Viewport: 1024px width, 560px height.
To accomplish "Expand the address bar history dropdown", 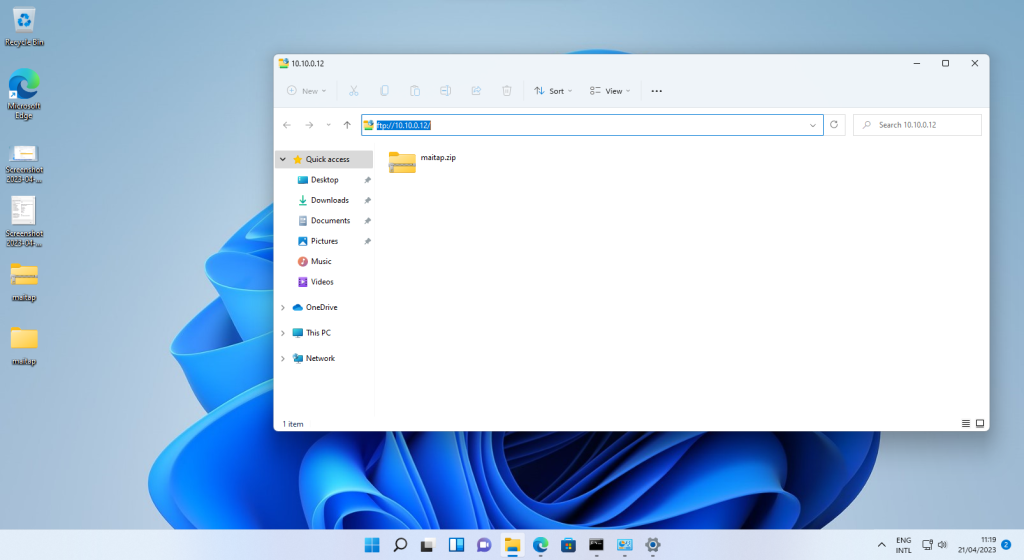I will tap(812, 125).
